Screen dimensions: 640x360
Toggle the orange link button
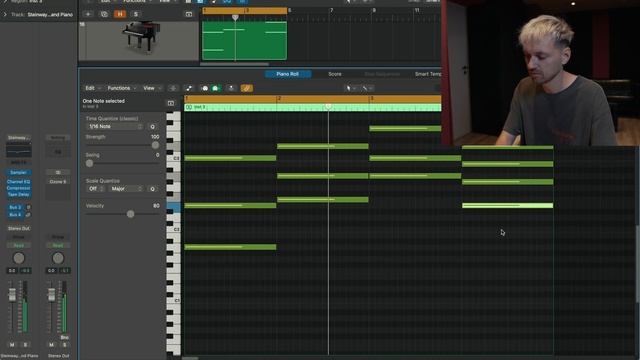coord(247,88)
